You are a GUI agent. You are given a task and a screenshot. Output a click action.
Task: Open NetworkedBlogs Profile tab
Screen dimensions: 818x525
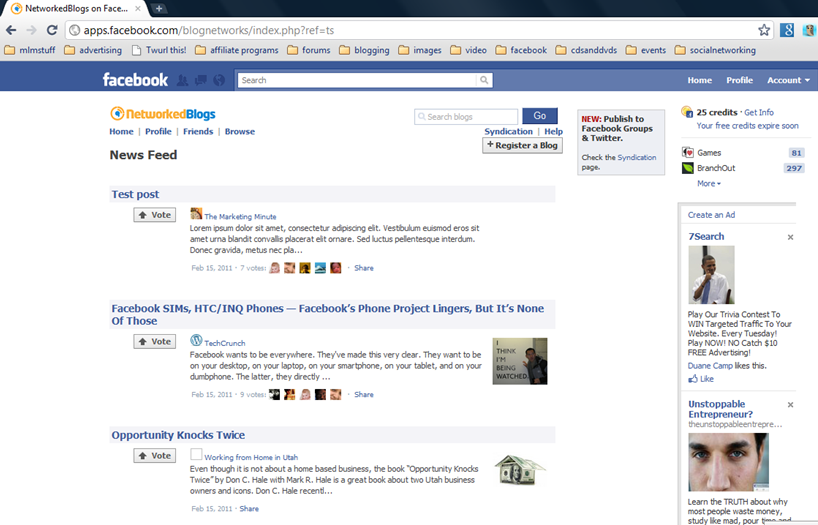point(158,132)
